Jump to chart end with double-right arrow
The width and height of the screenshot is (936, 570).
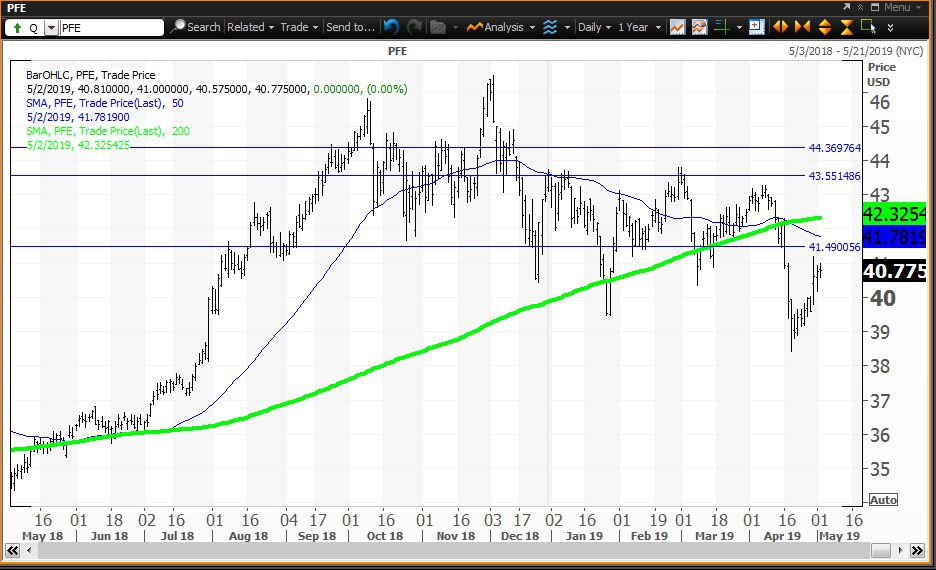(917, 550)
